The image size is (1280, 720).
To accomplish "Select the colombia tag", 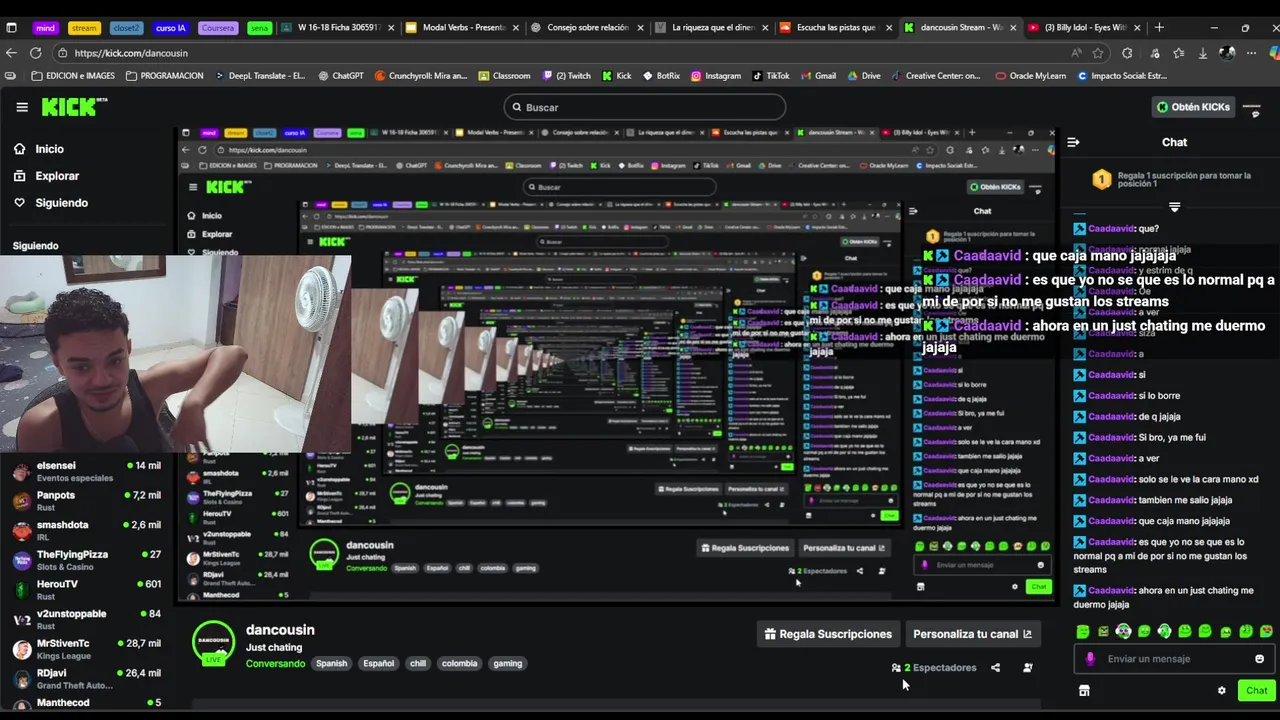I will [x=459, y=663].
